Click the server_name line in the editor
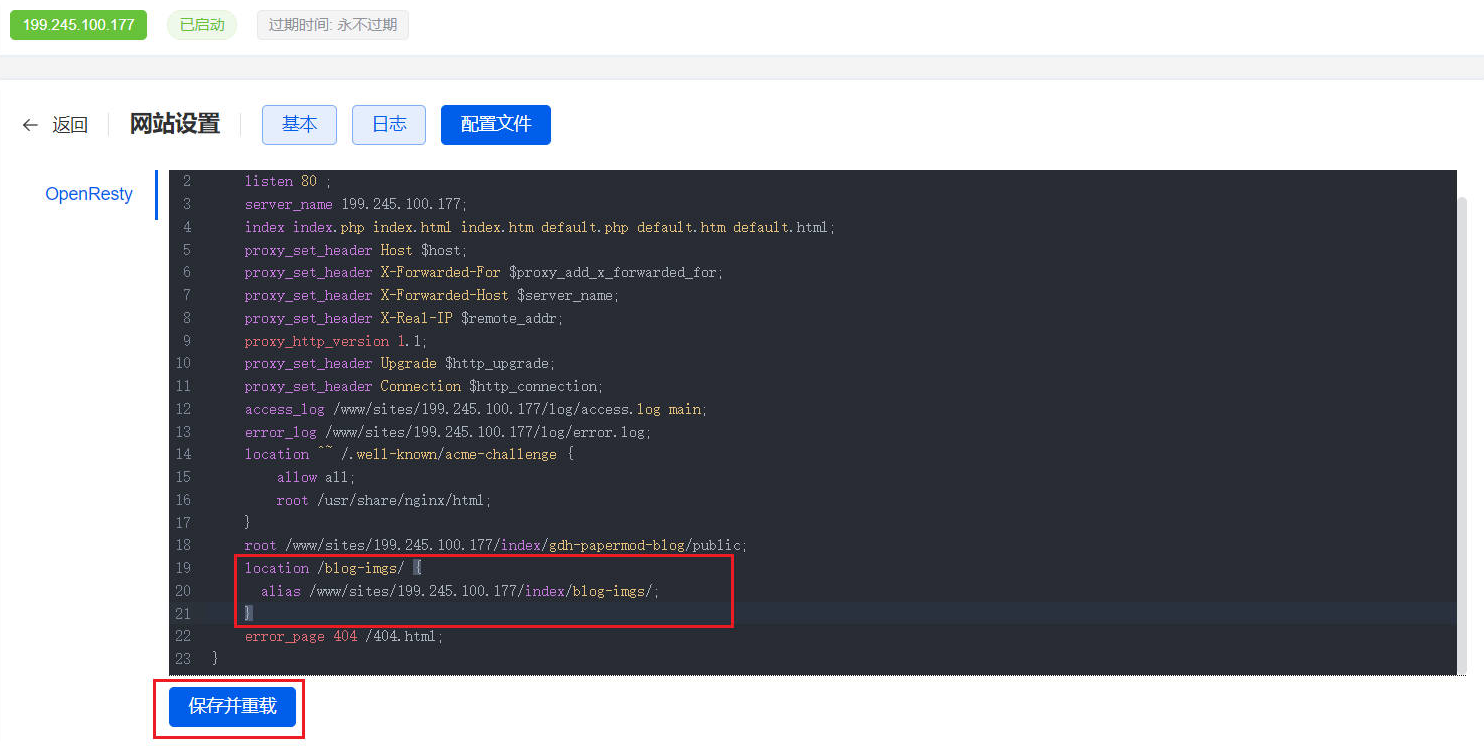Image resolution: width=1484 pixels, height=746 pixels. tap(355, 204)
